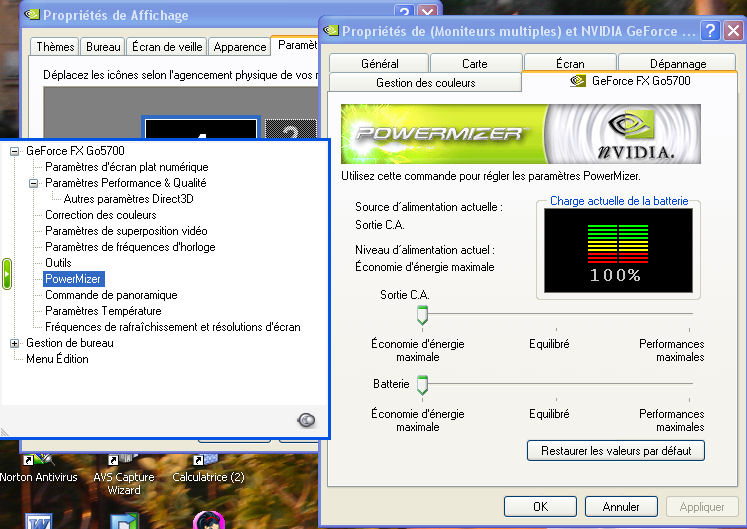Switch to the Carte tab
This screenshot has height=529, width=747.
coord(474,64)
